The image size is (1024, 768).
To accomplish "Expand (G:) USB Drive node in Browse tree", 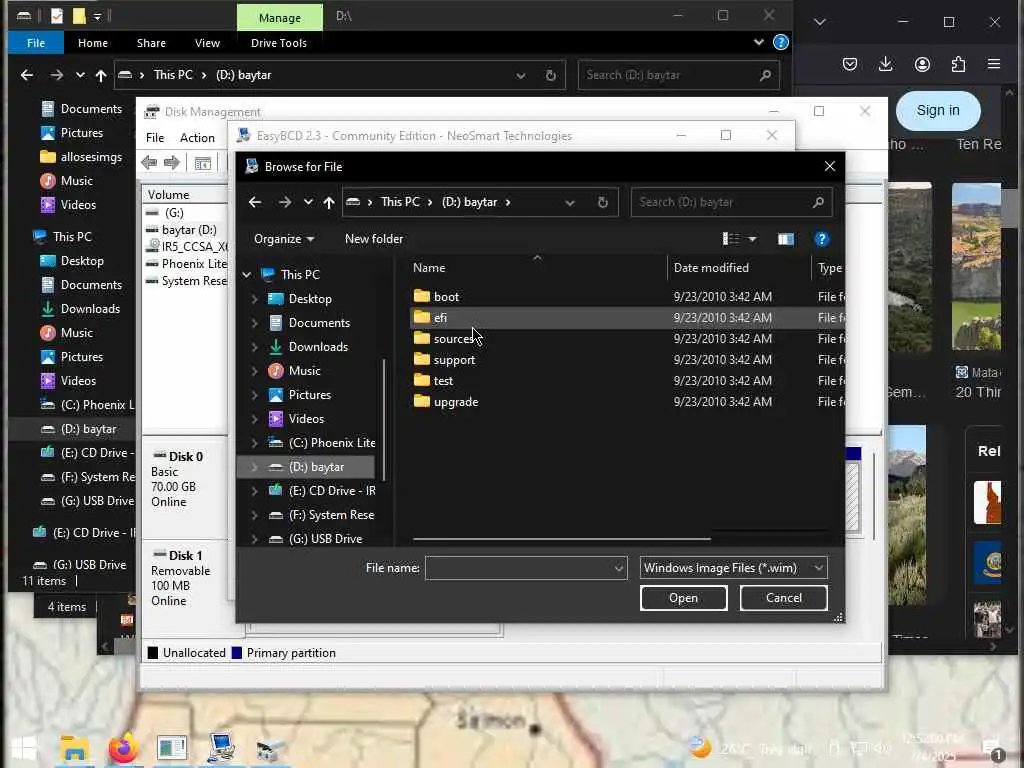I will point(255,539).
